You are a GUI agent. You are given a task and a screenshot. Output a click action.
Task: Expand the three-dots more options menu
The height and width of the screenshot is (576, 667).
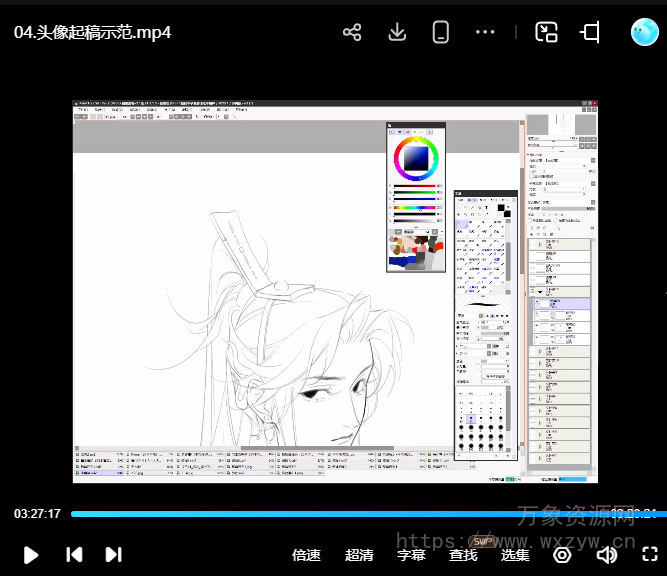(485, 32)
